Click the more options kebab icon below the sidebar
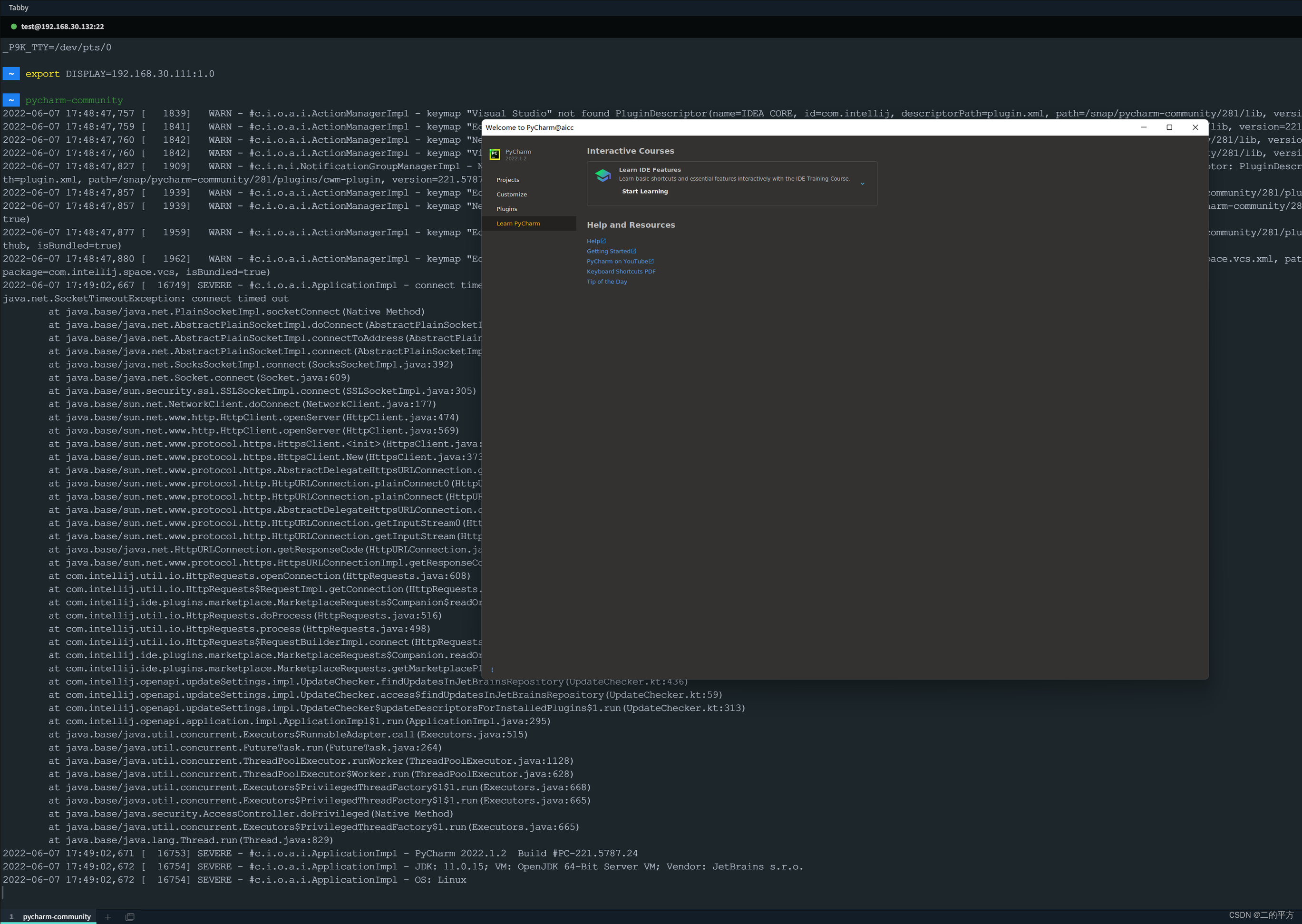The width and height of the screenshot is (1302, 924). [493, 670]
